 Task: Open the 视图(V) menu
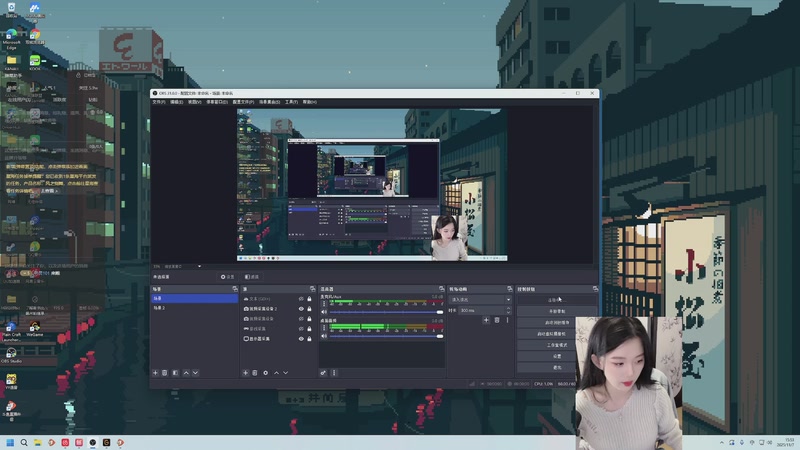pyautogui.click(x=194, y=102)
